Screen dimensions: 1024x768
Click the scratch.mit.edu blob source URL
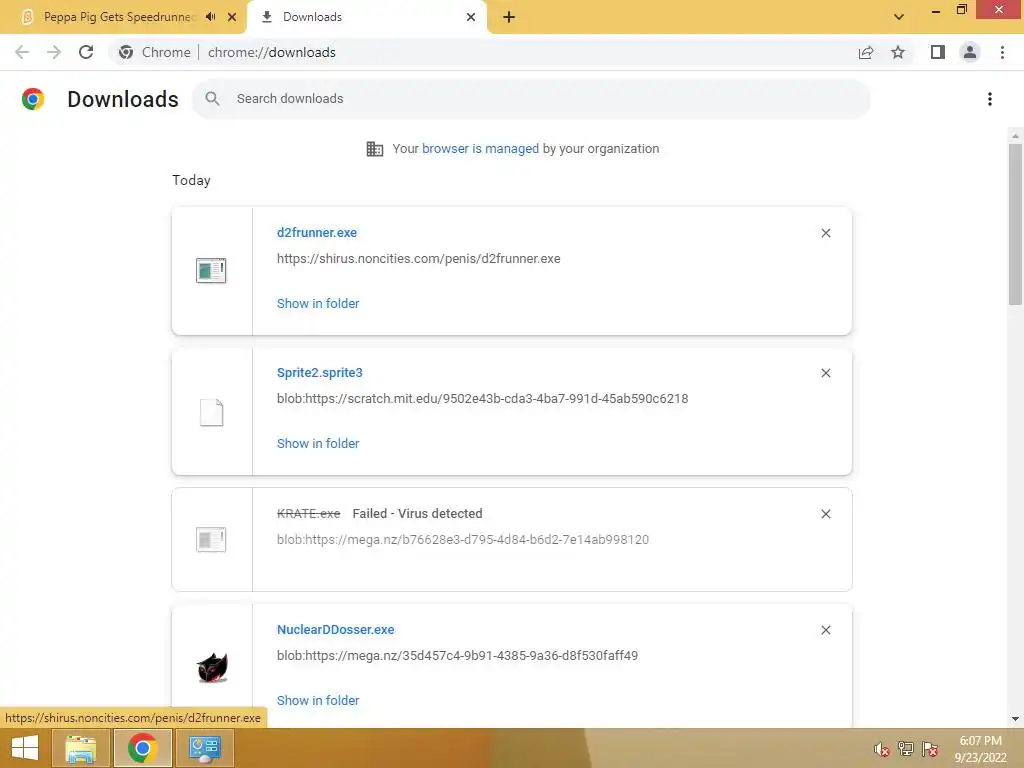(x=483, y=398)
